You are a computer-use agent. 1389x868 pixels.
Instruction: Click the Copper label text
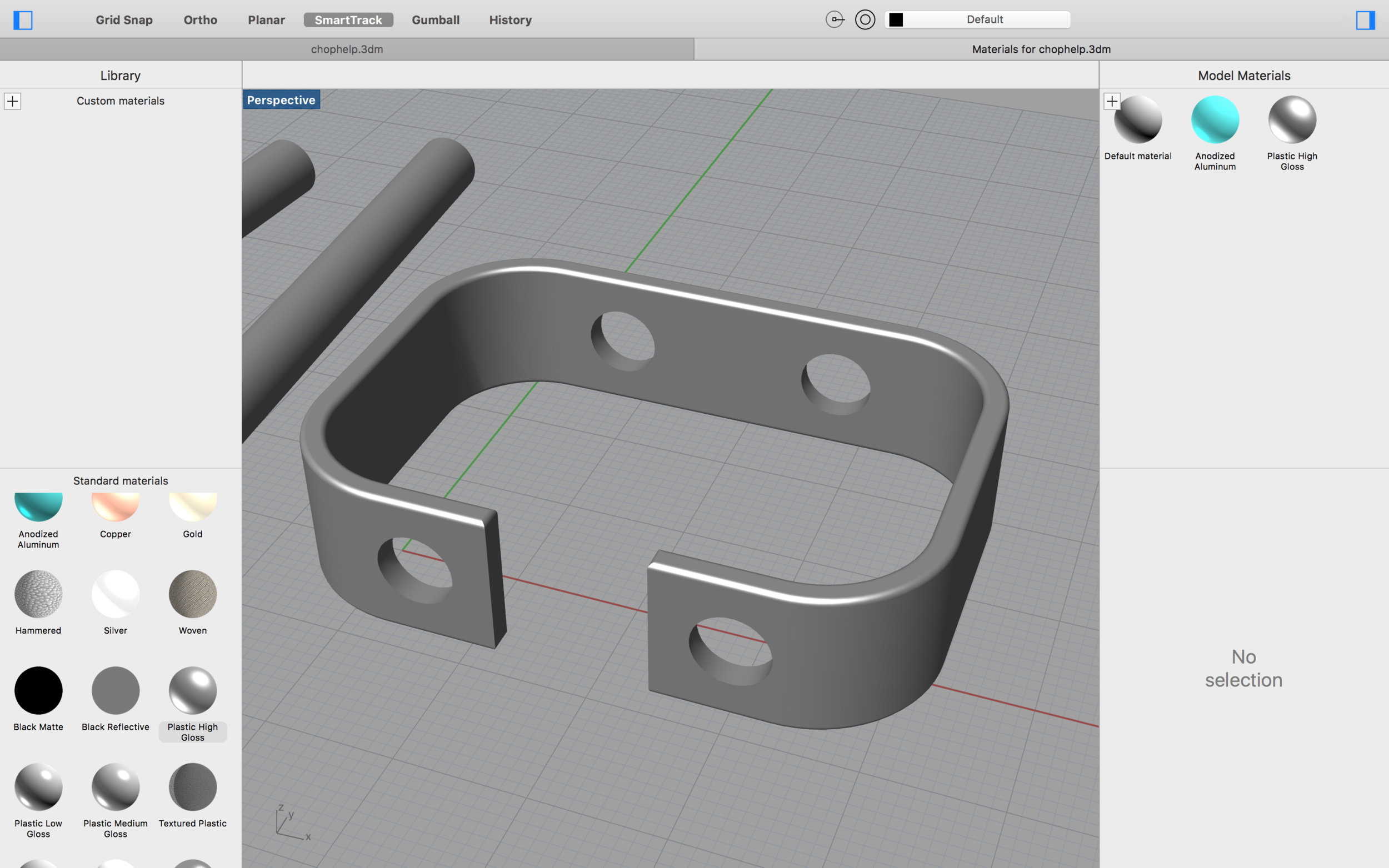coord(116,534)
